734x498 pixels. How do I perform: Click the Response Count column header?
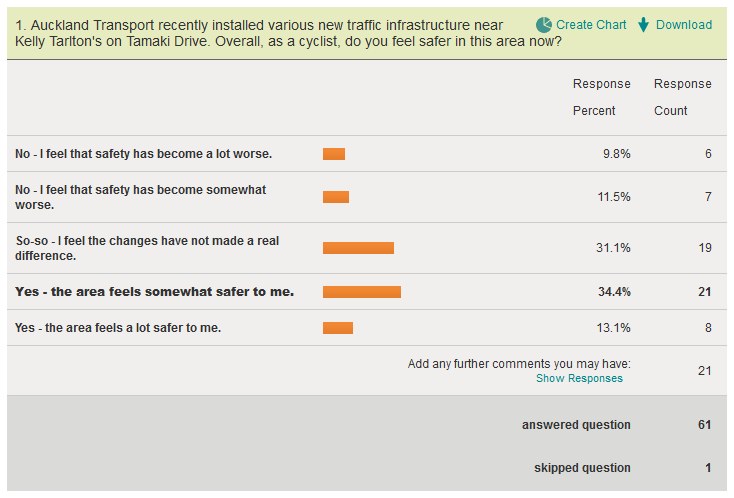(x=682, y=97)
